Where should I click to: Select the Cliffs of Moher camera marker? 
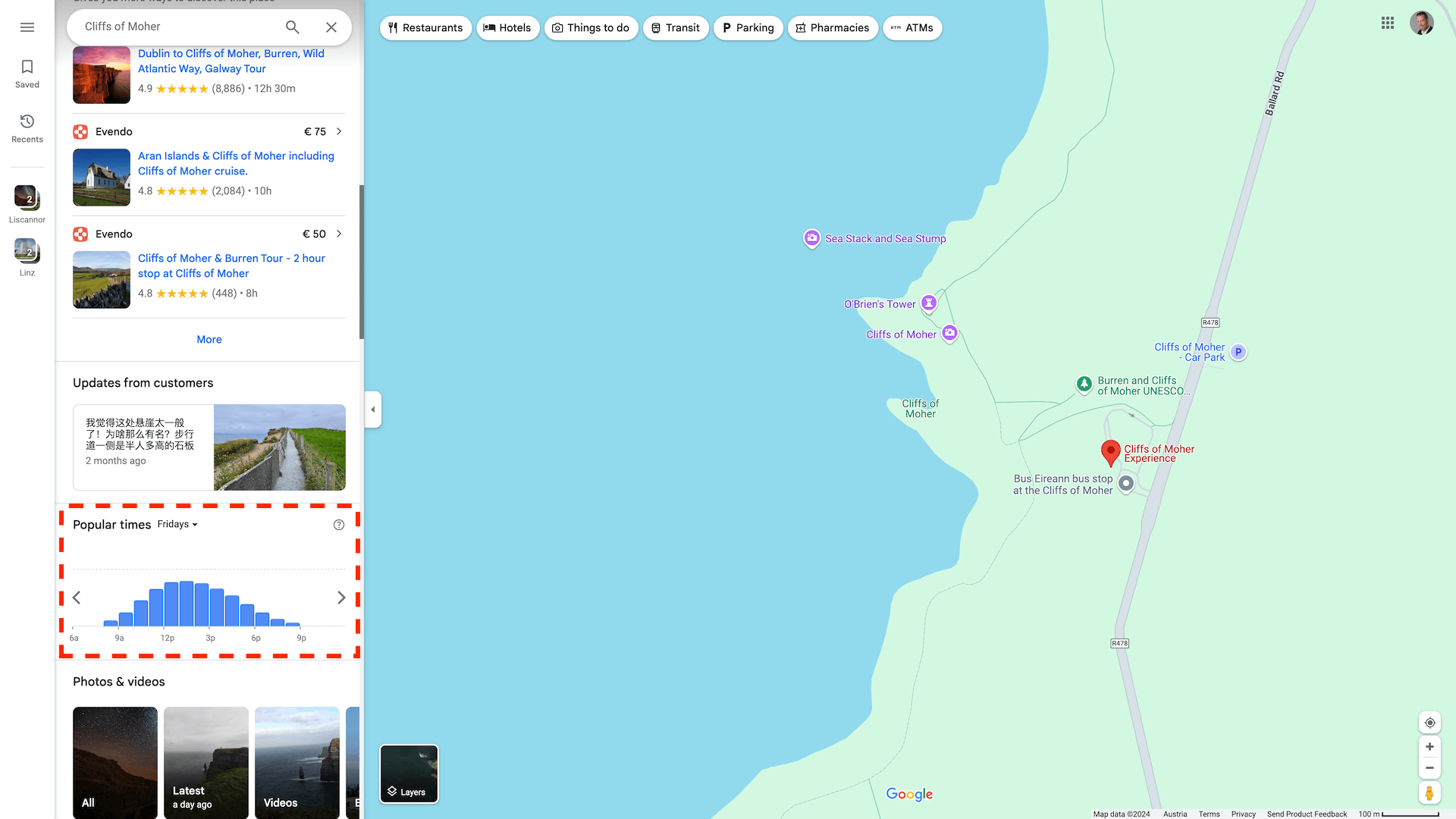pyautogui.click(x=949, y=334)
